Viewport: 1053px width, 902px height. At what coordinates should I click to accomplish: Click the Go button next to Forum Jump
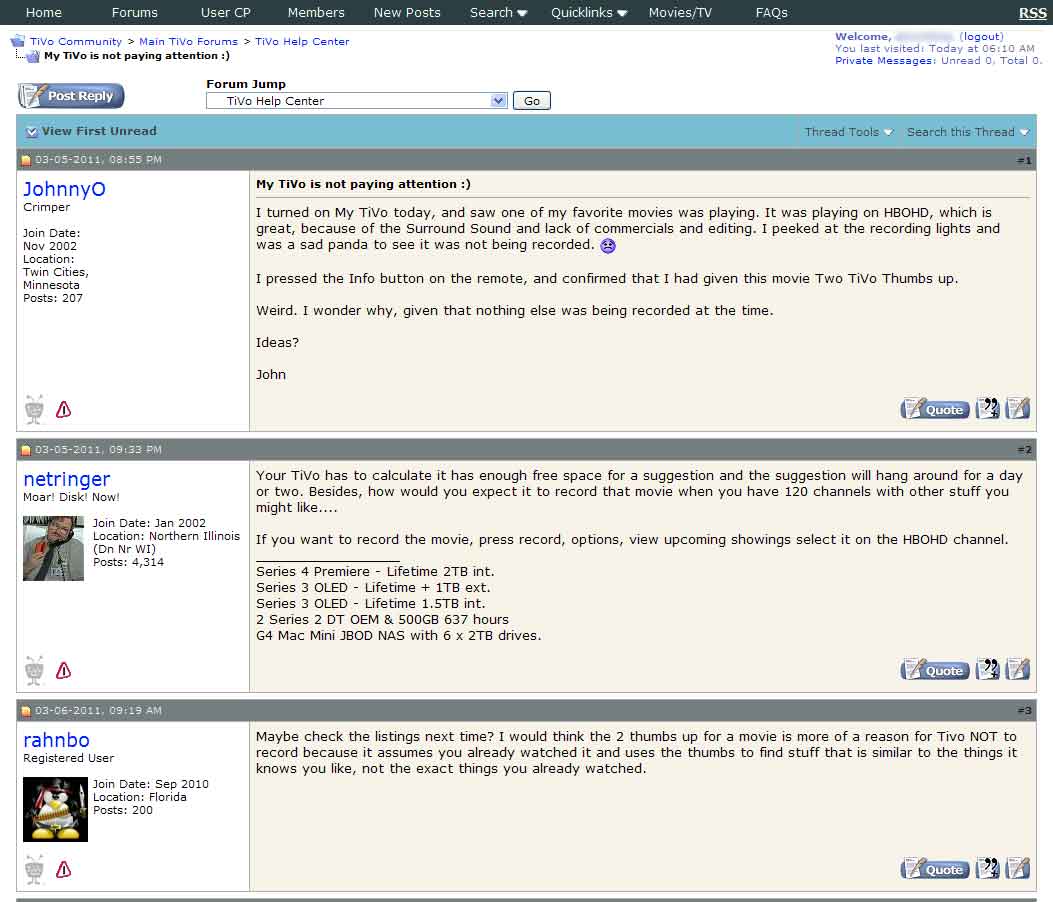[532, 101]
